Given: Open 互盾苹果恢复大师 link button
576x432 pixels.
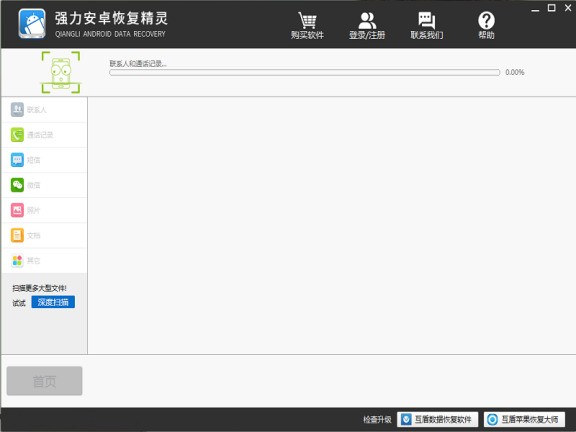Looking at the screenshot, I should (x=524, y=419).
